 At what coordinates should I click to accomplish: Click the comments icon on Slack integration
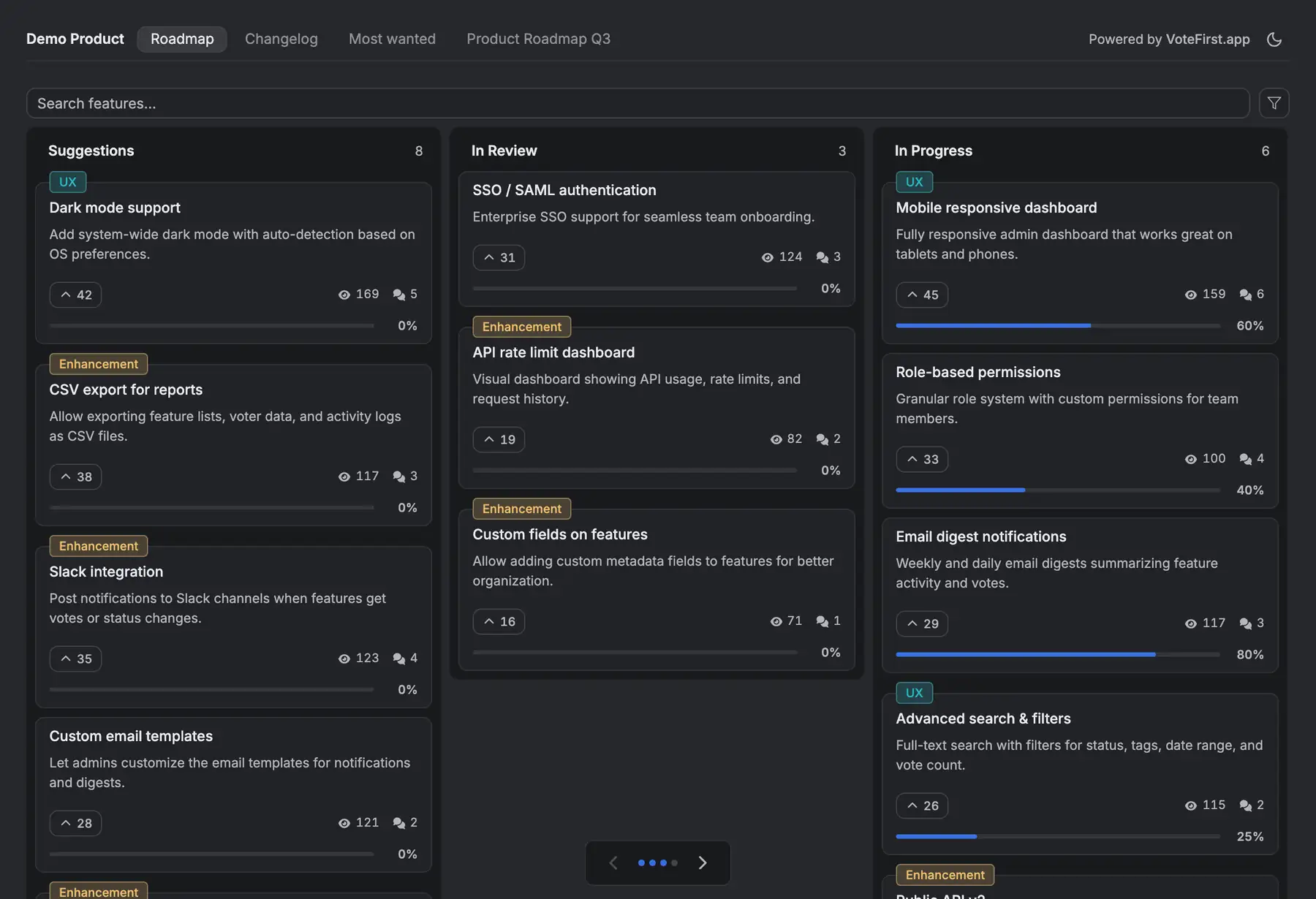399,659
